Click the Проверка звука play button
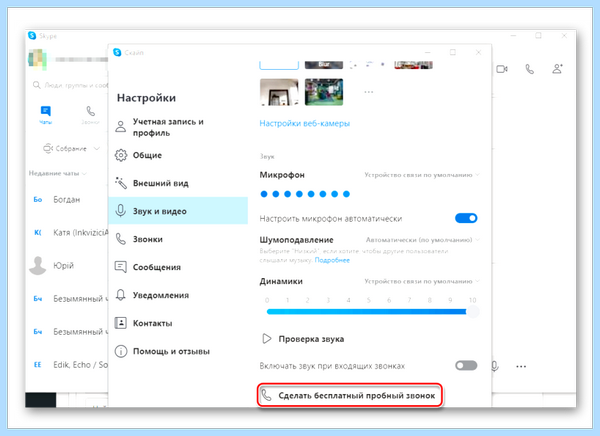This screenshot has height=436, width=600. (x=266, y=339)
